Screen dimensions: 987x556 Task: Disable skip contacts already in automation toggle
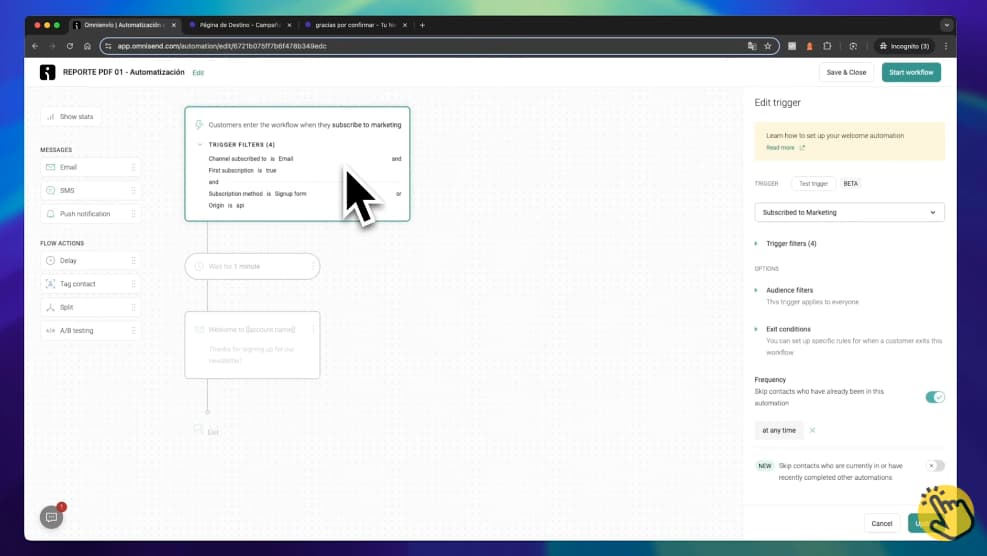coord(935,397)
